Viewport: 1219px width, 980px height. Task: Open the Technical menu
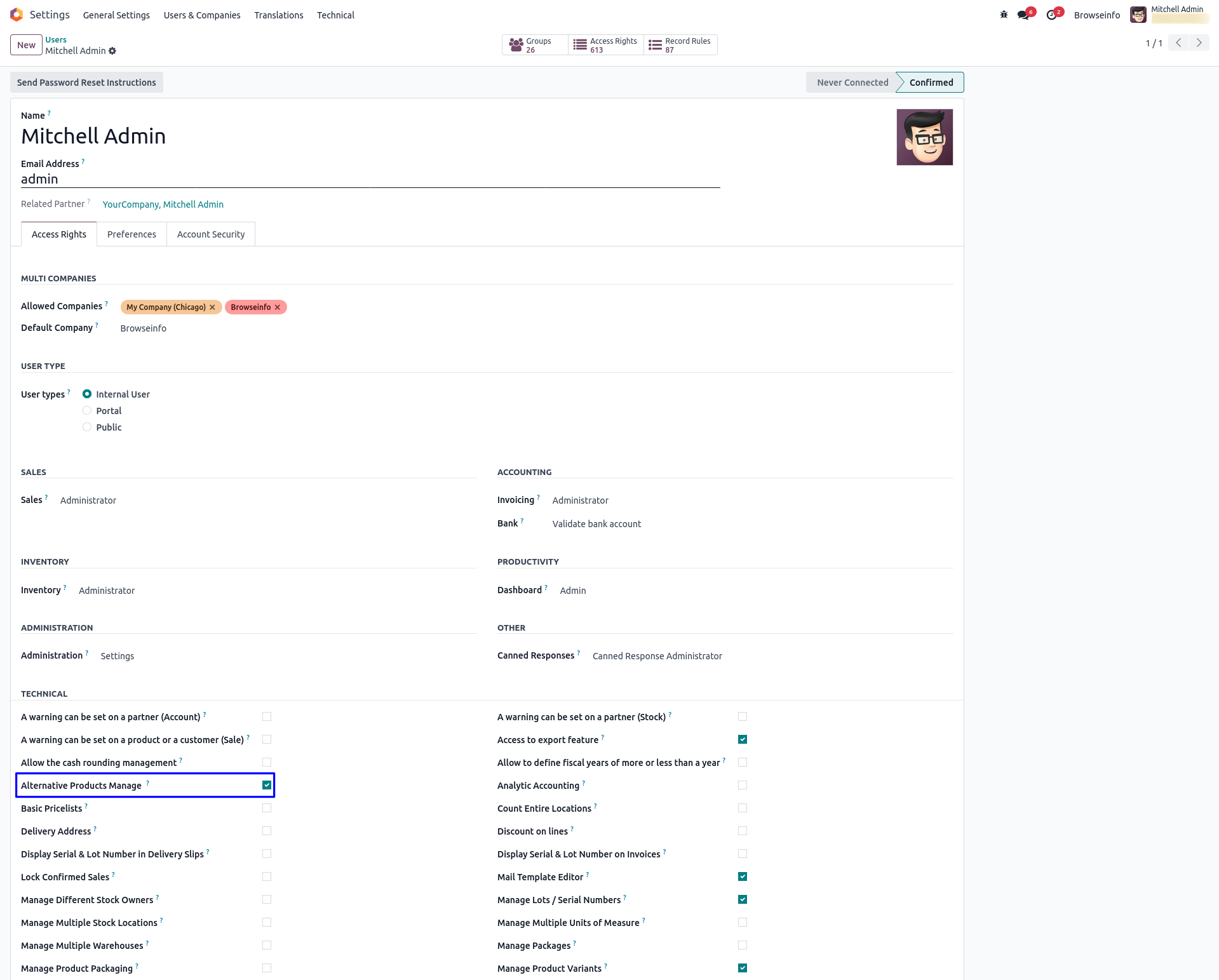coord(335,15)
